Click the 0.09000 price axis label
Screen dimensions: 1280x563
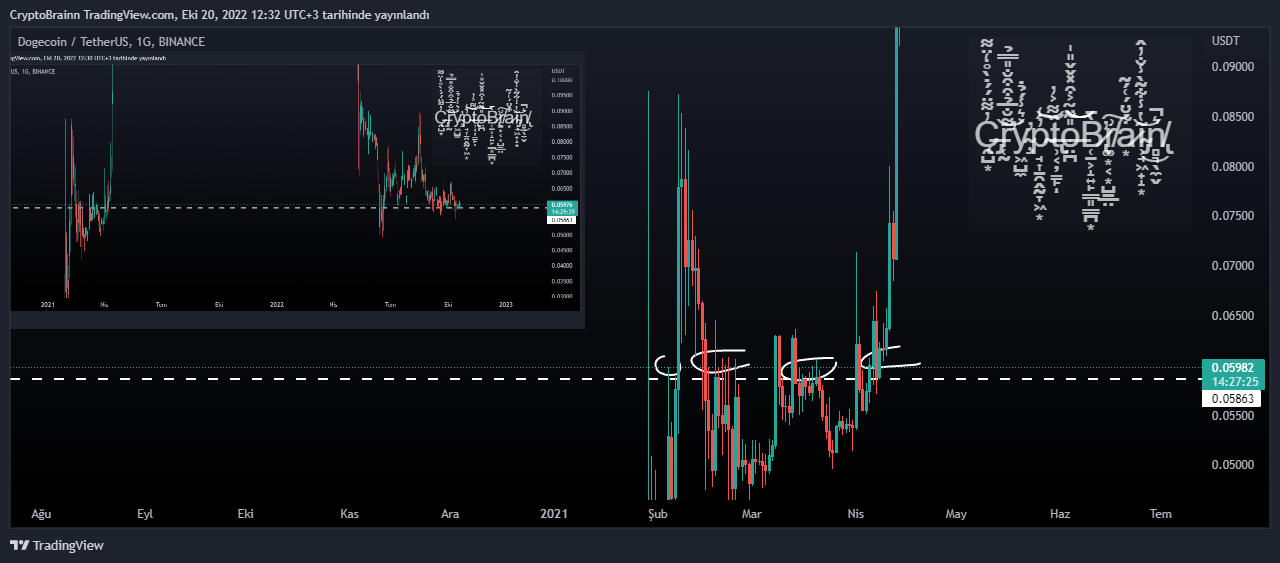click(1231, 67)
